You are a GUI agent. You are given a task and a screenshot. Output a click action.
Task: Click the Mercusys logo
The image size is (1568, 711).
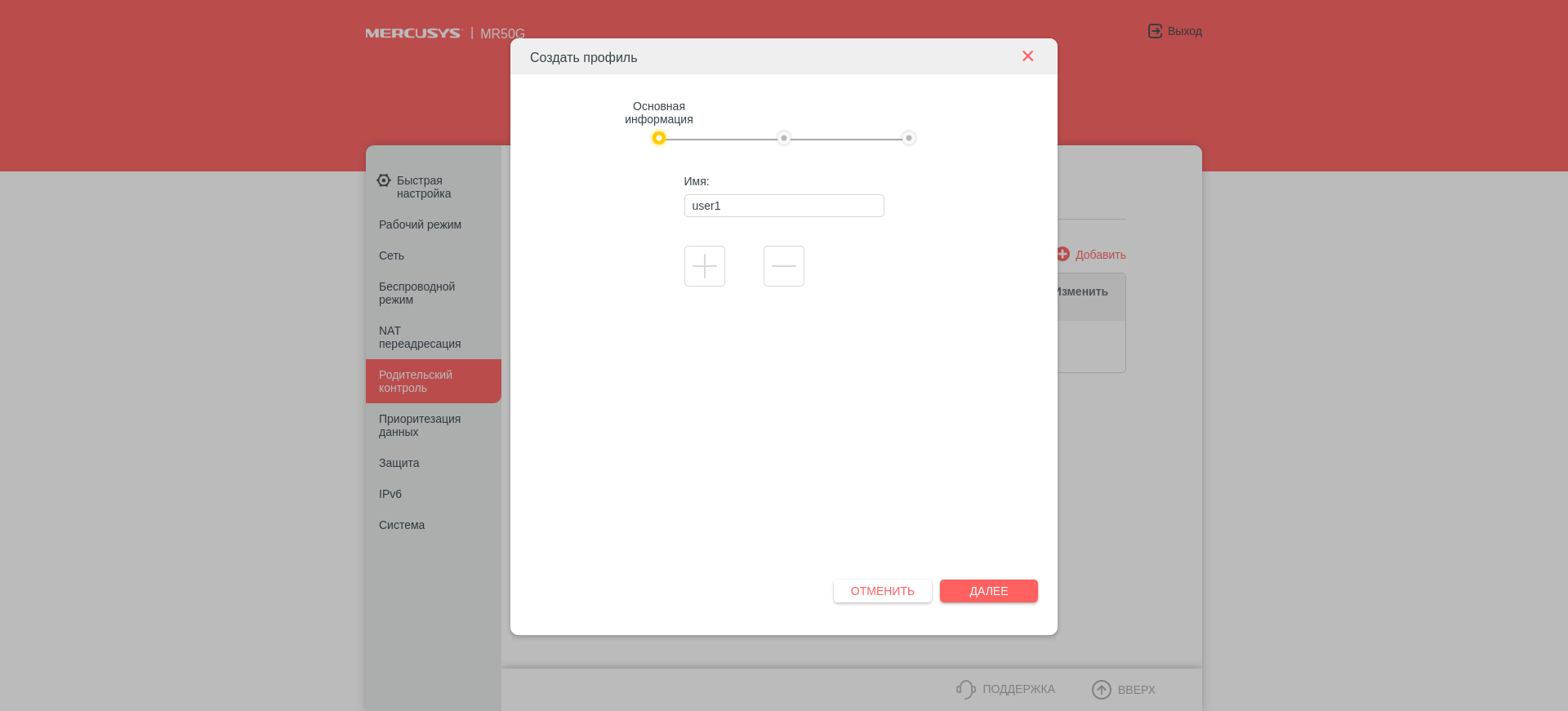(413, 33)
